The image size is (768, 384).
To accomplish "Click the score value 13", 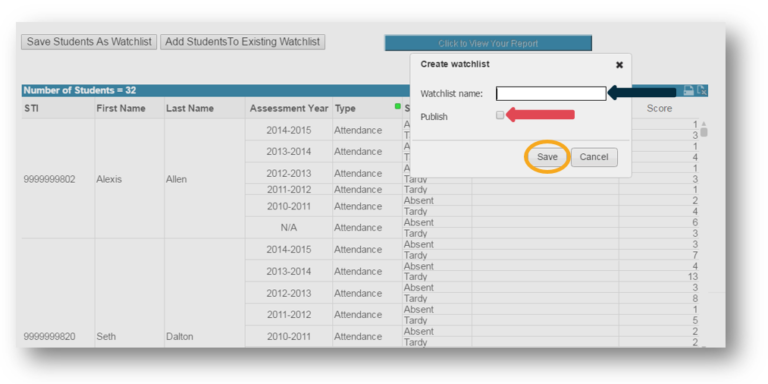I will coord(693,277).
